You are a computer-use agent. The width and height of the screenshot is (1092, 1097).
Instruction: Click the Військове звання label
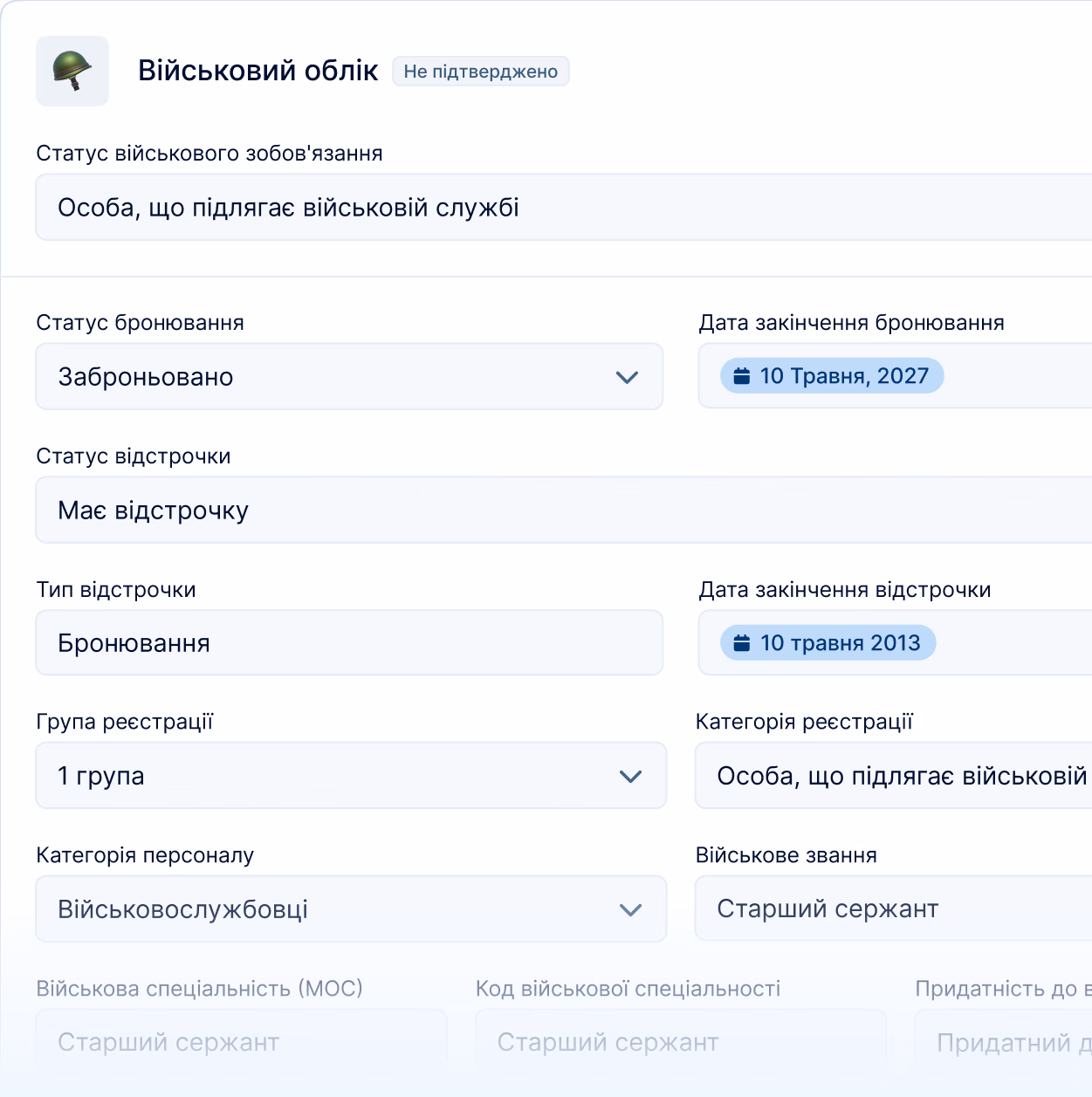(x=786, y=855)
